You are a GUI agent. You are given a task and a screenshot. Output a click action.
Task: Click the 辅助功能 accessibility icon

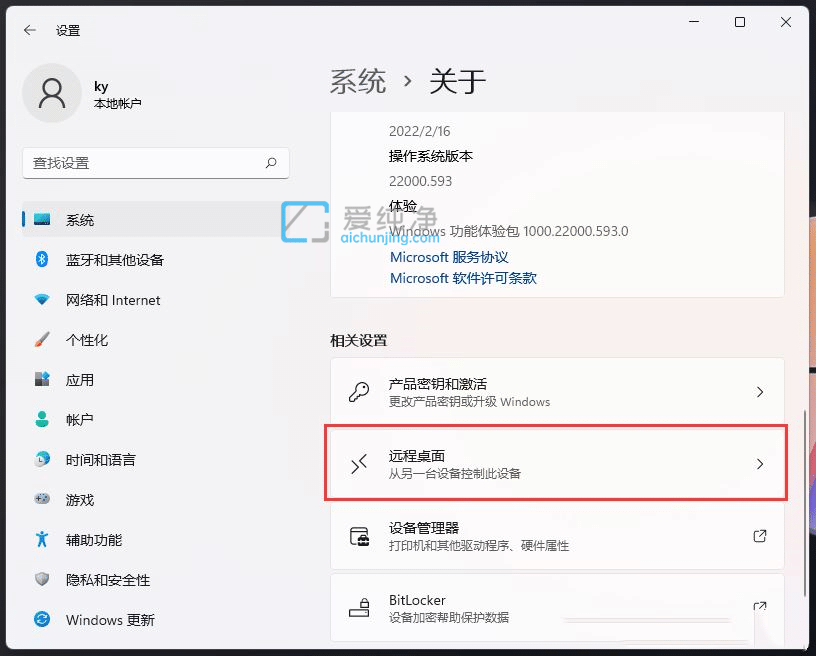coord(42,539)
